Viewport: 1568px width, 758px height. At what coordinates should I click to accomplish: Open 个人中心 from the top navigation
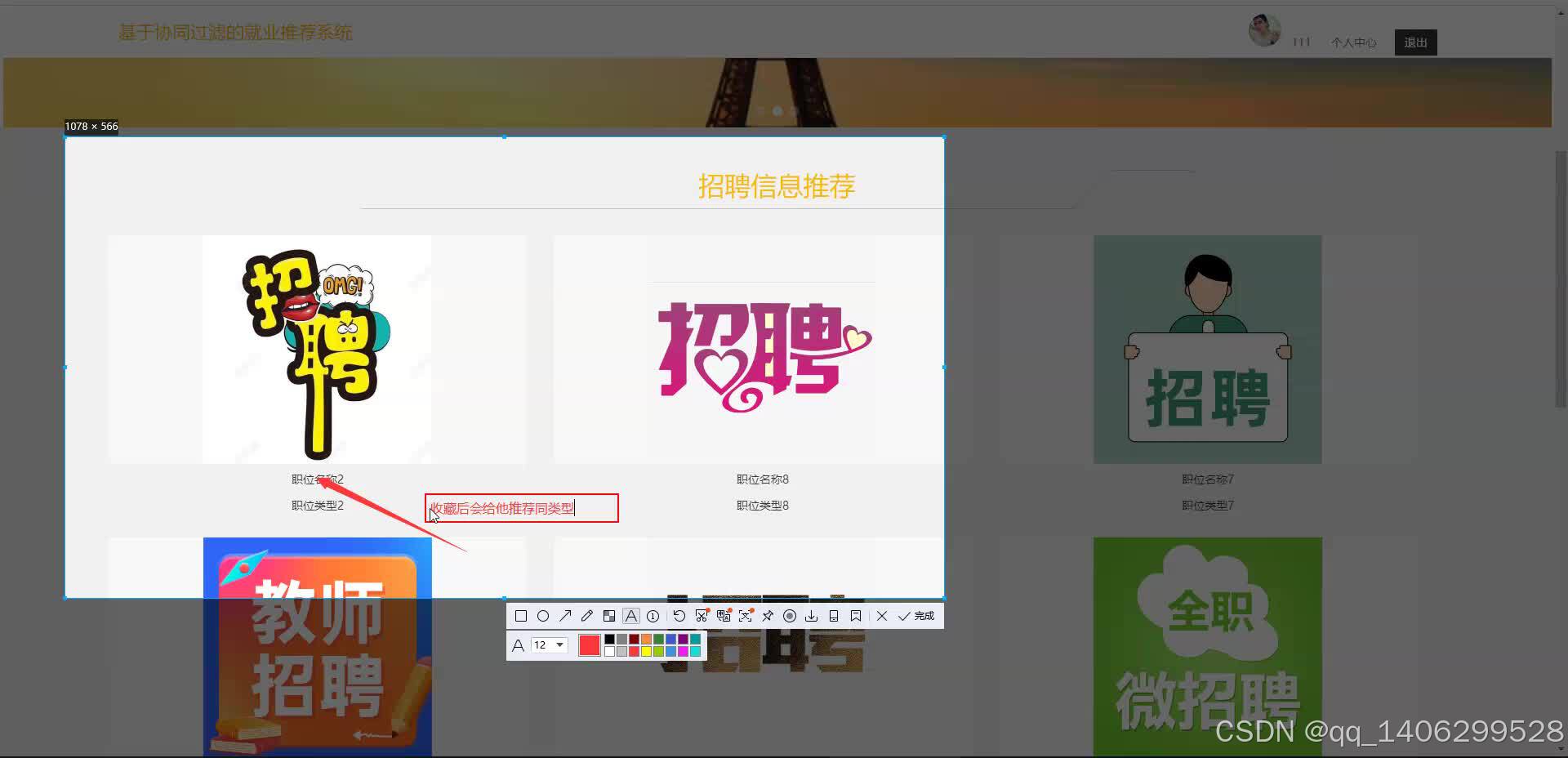tap(1353, 42)
